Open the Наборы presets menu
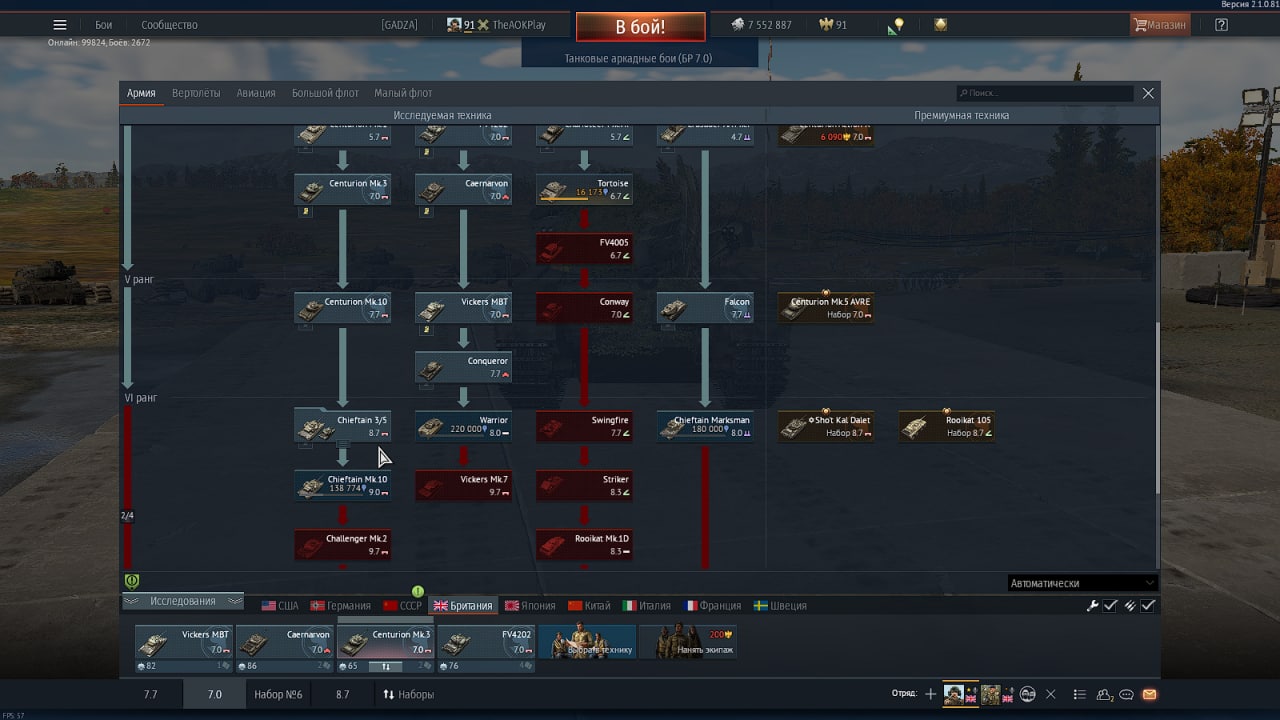The height and width of the screenshot is (720, 1280). coord(408,694)
